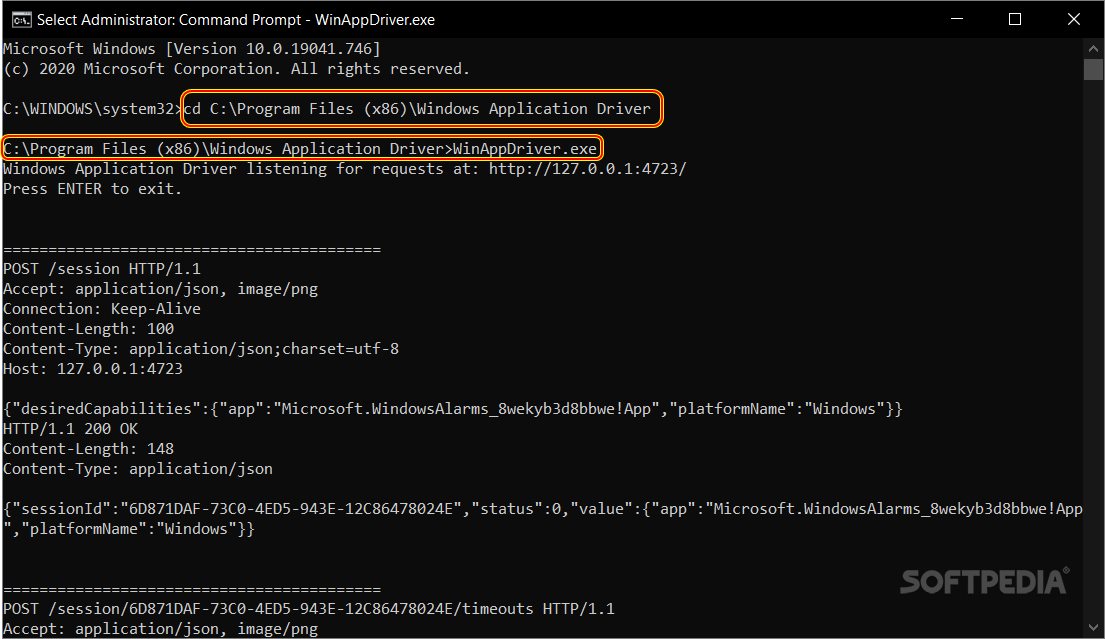
Task: Click the POST timeouts request line
Action: pos(309,609)
